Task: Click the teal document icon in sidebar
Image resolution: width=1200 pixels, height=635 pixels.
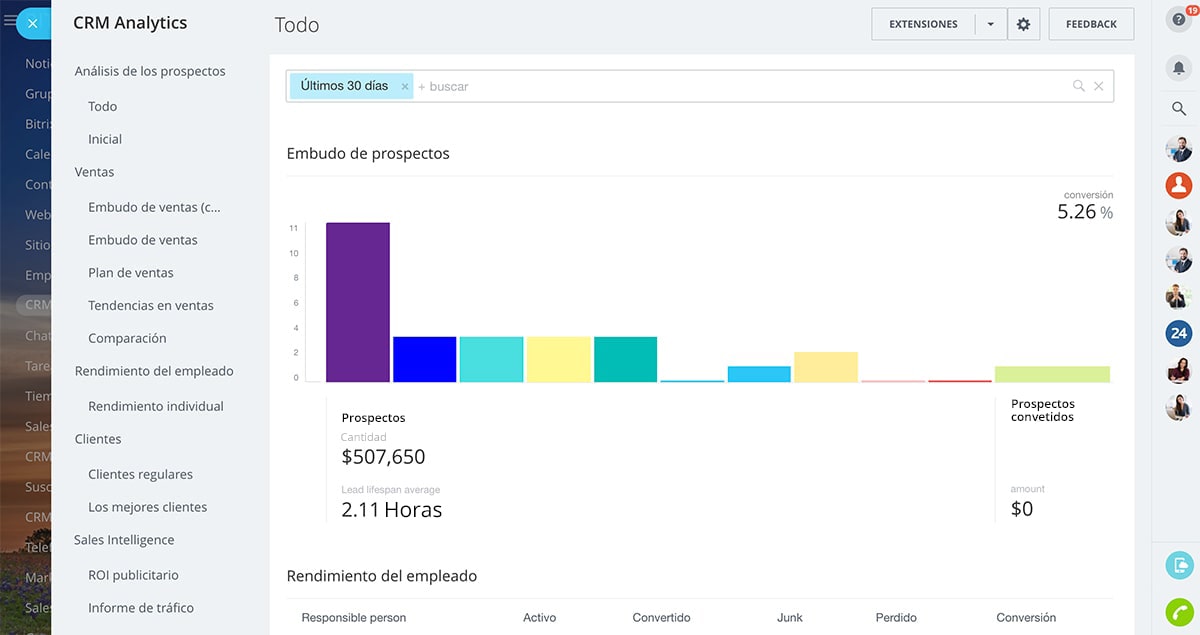Action: (1179, 564)
